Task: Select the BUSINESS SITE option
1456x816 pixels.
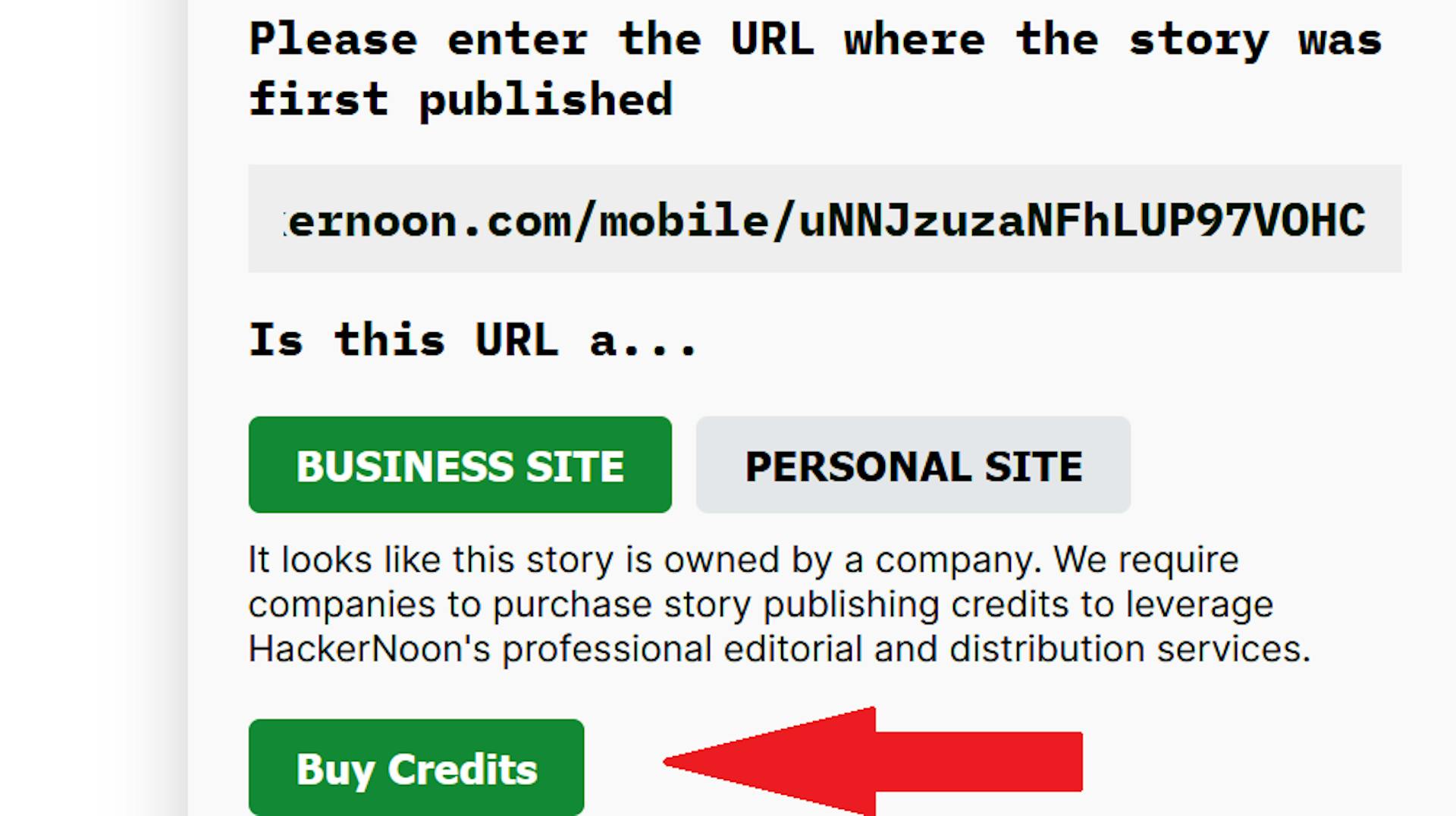Action: click(x=460, y=465)
